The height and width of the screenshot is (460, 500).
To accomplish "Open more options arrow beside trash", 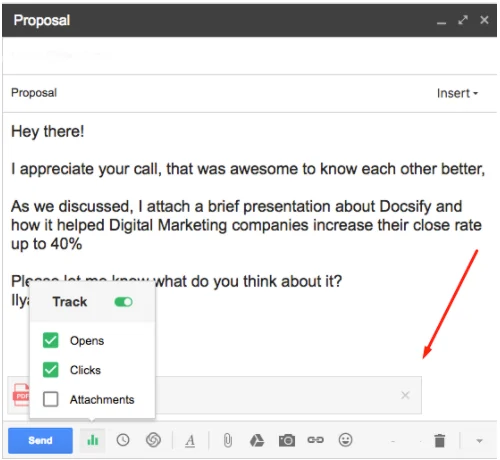I will [479, 441].
